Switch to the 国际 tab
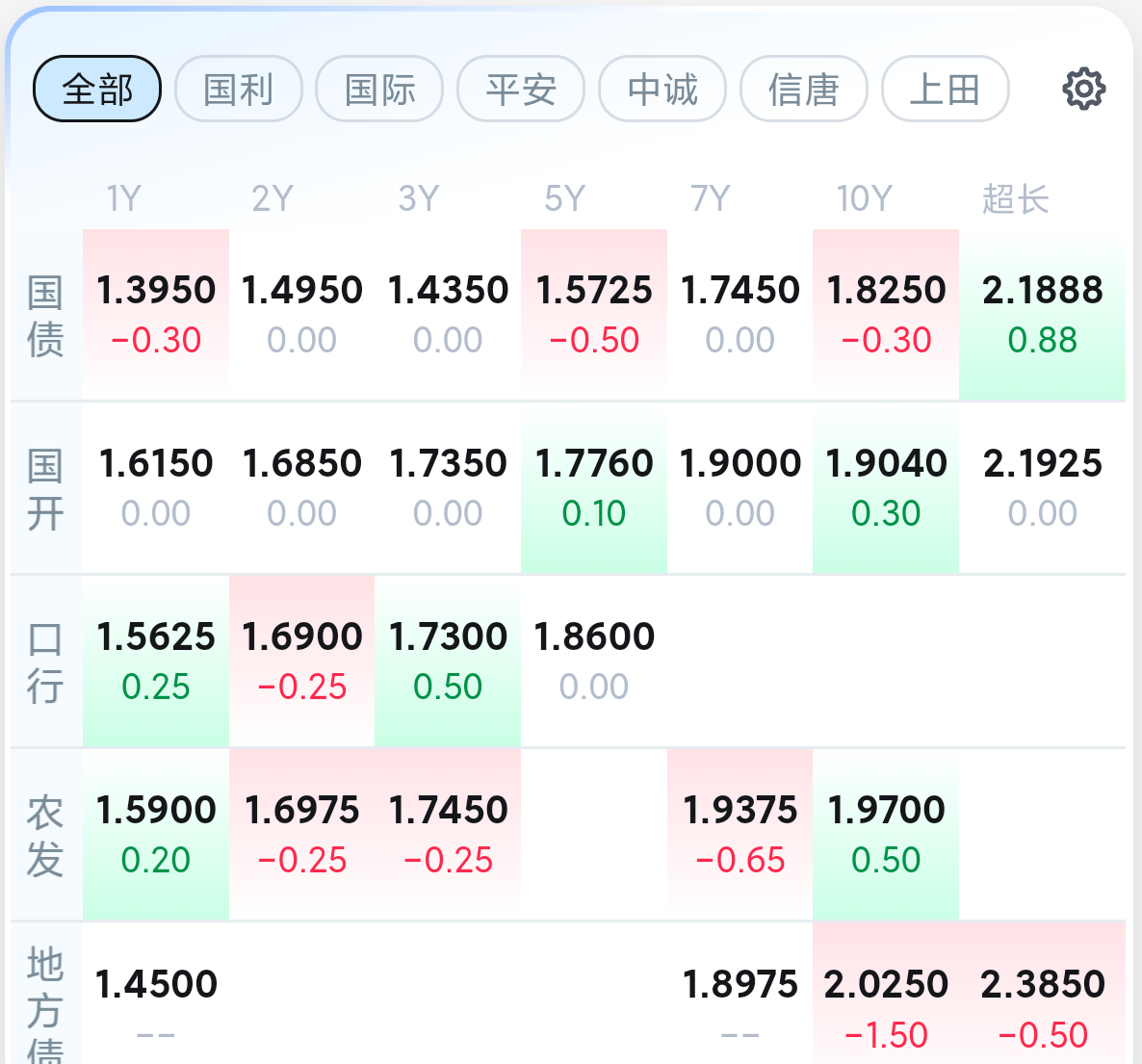Image resolution: width=1142 pixels, height=1064 pixels. [x=379, y=90]
